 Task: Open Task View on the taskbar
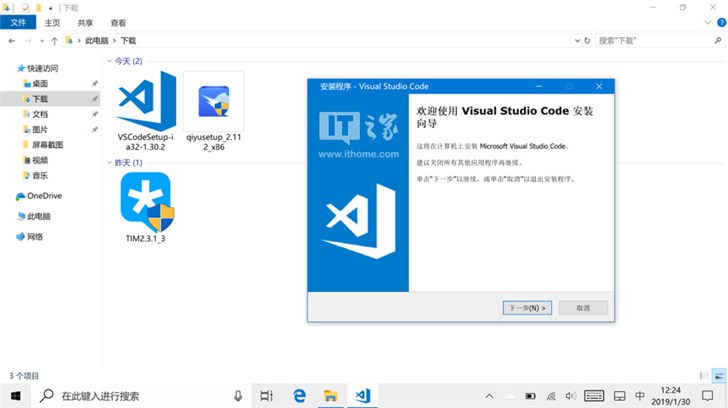(266, 396)
